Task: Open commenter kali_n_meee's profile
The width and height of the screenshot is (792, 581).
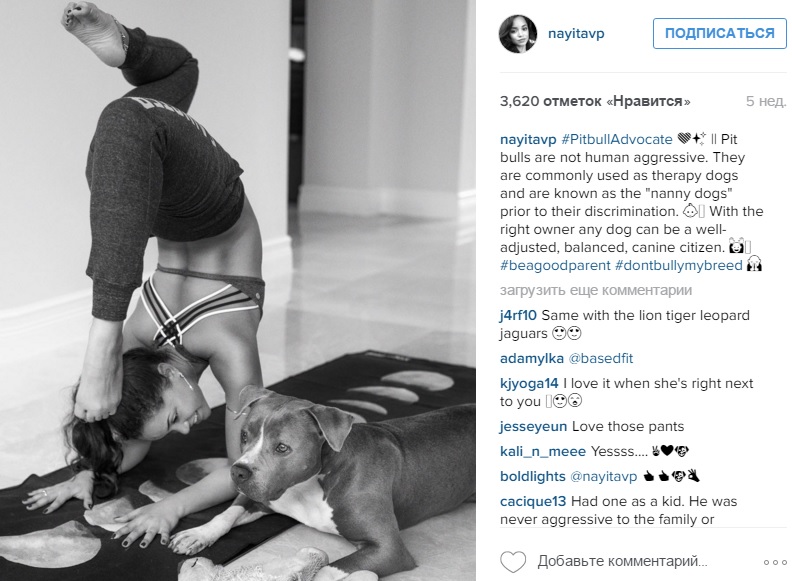Action: tap(542, 451)
